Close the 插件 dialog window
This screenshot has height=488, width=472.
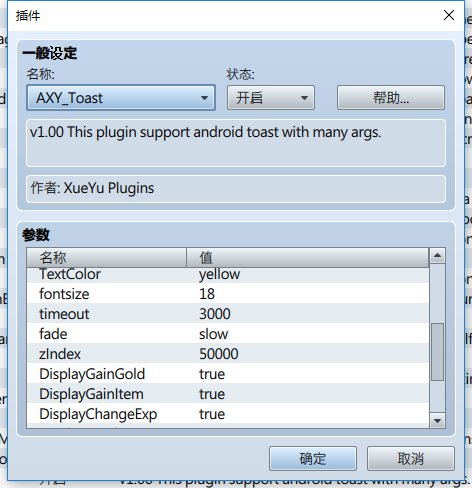click(x=449, y=15)
